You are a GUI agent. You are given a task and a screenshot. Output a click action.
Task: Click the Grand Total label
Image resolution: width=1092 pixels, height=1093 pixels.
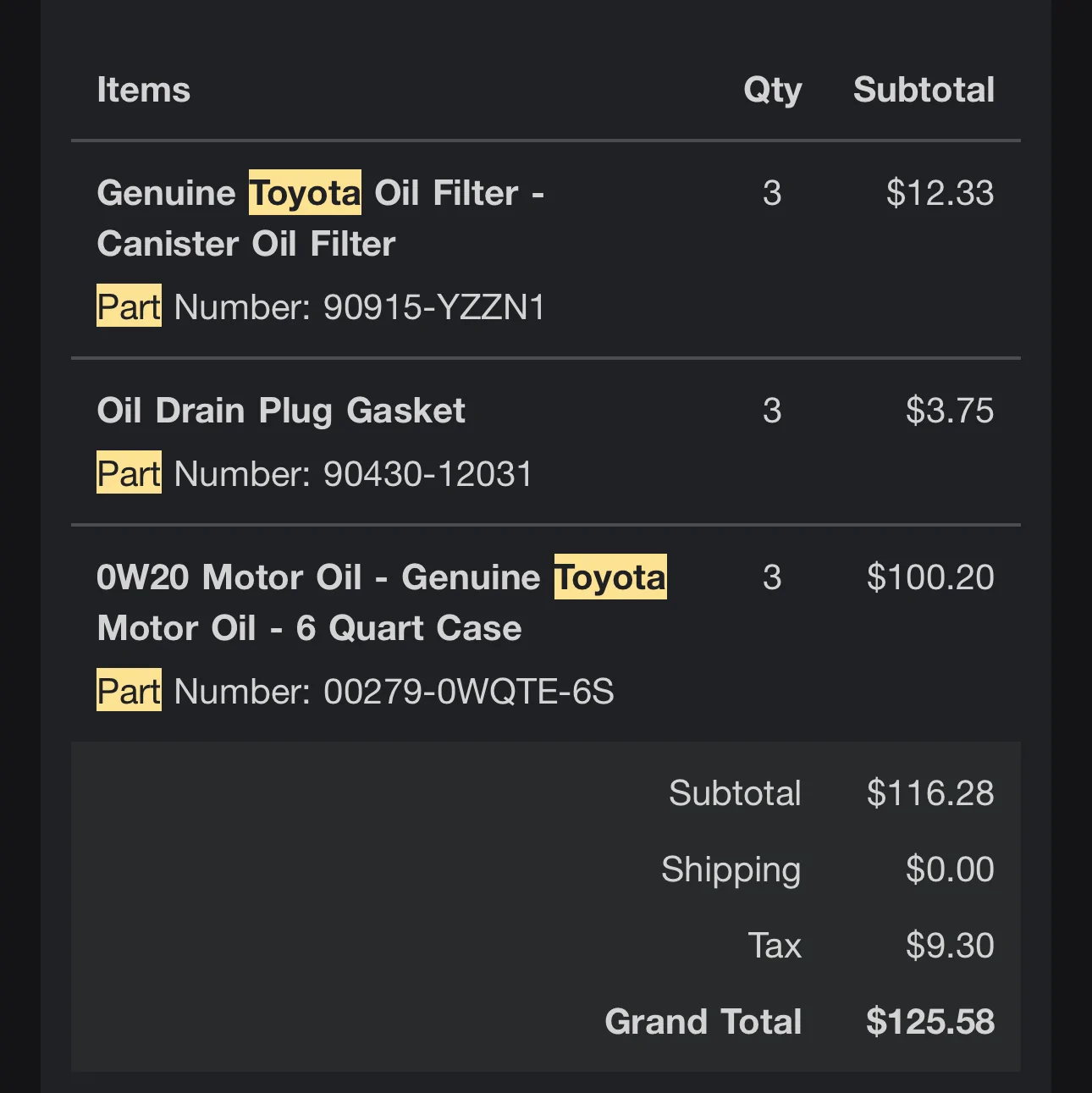click(x=703, y=1022)
